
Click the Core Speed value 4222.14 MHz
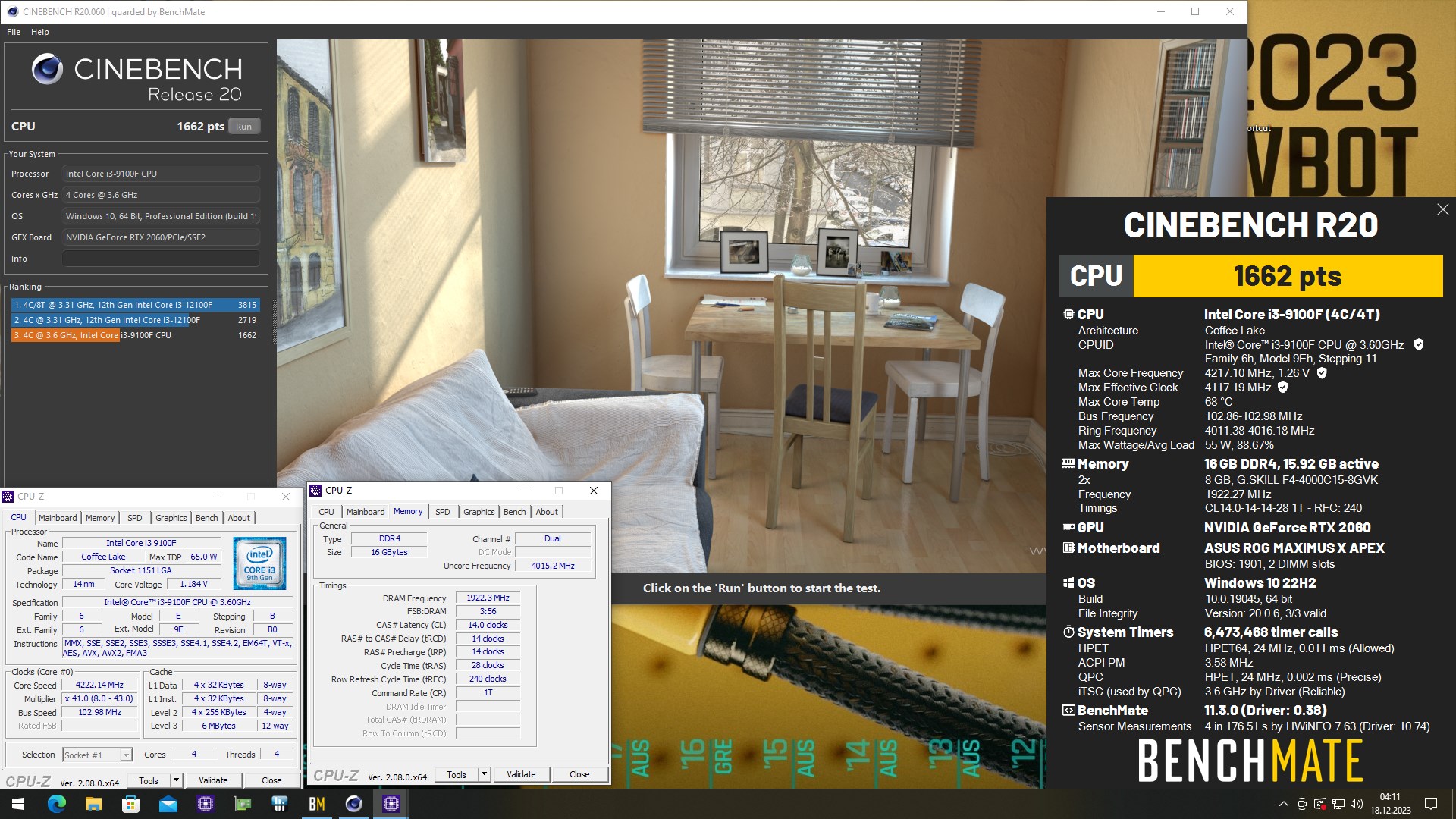click(99, 685)
